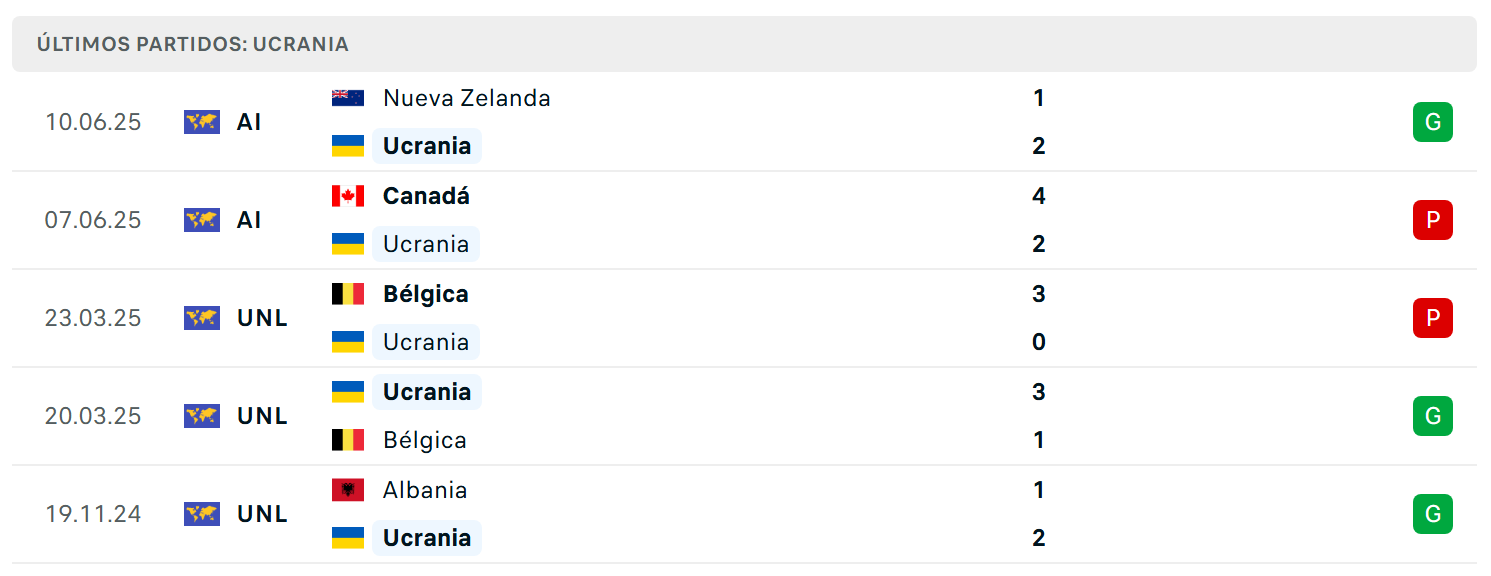The height and width of the screenshot is (576, 1491).
Task: Open Canadá team link
Action: click(x=426, y=196)
